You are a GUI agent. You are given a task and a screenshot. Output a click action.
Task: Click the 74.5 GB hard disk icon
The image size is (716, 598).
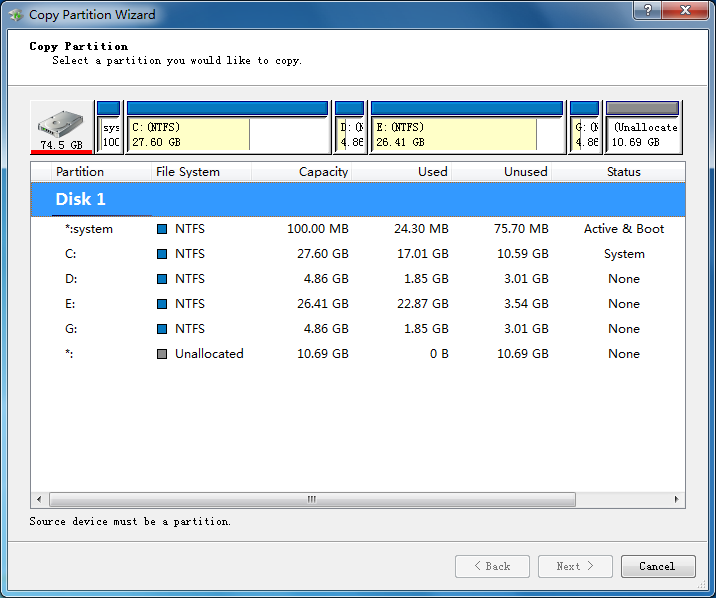click(x=61, y=127)
